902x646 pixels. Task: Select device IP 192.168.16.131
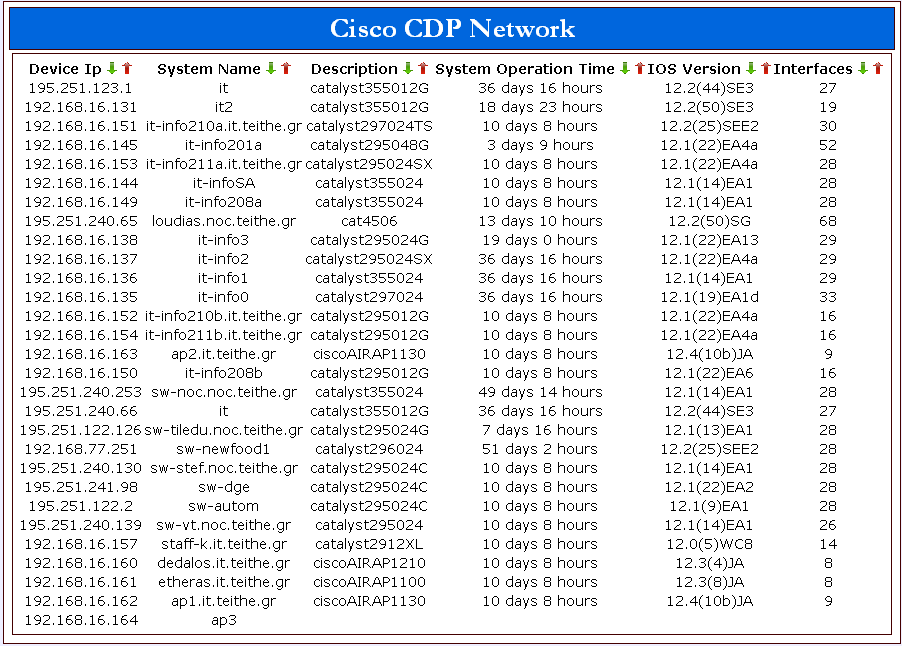[81, 107]
